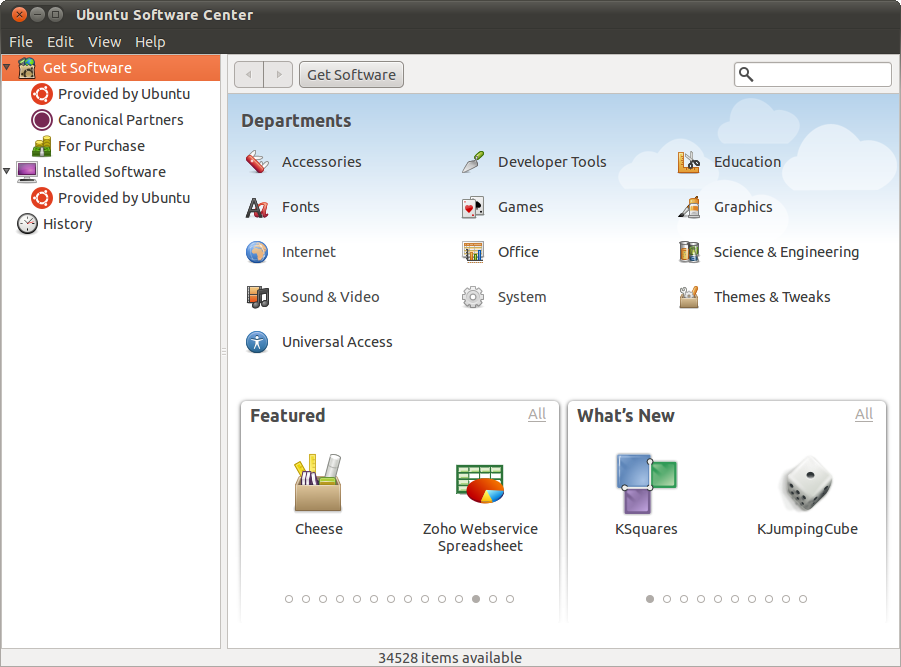Show all Featured apps via All link

pyautogui.click(x=537, y=414)
